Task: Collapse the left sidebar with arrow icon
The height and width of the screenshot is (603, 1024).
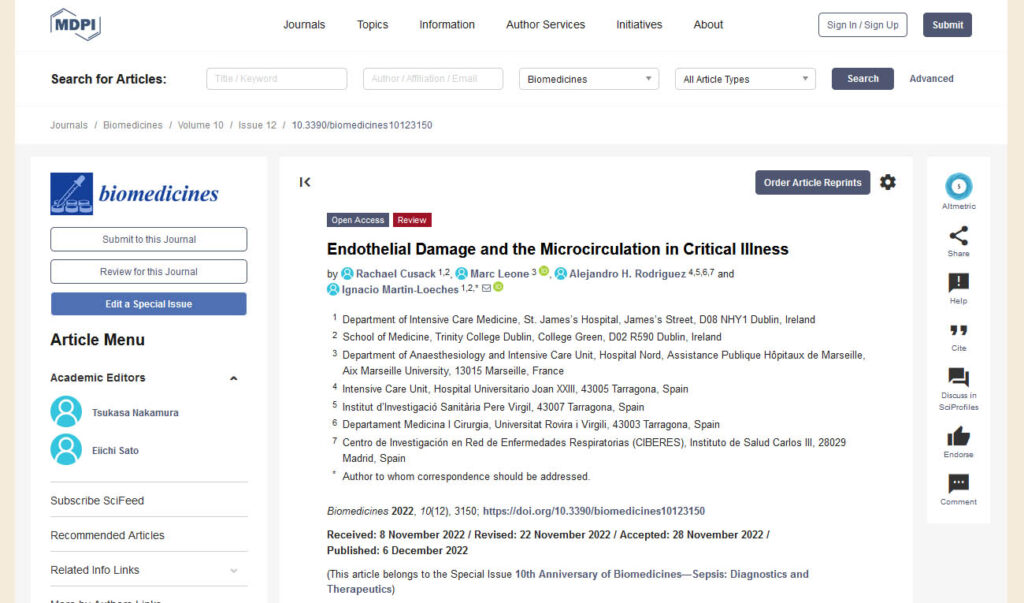Action: coord(305,182)
